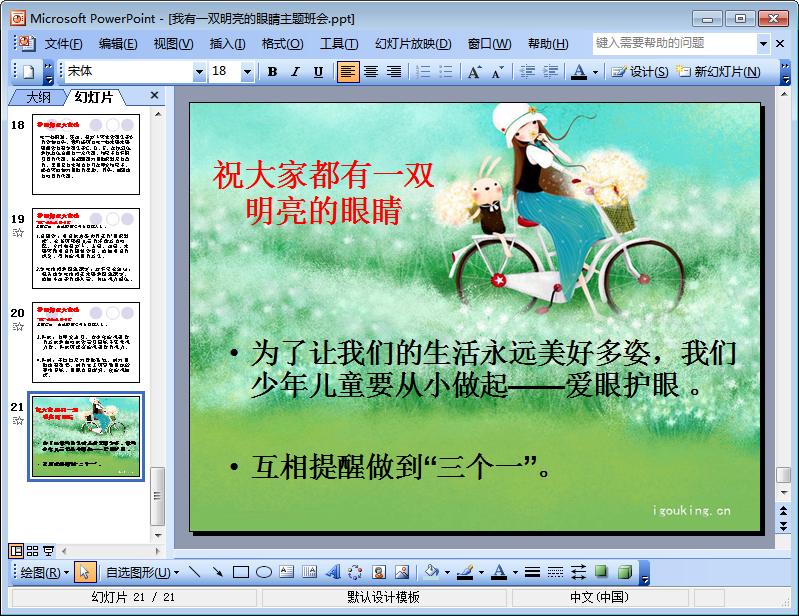Screen dimensions: 799x616
Task: Open 编辑(E) menu
Action: point(118,44)
